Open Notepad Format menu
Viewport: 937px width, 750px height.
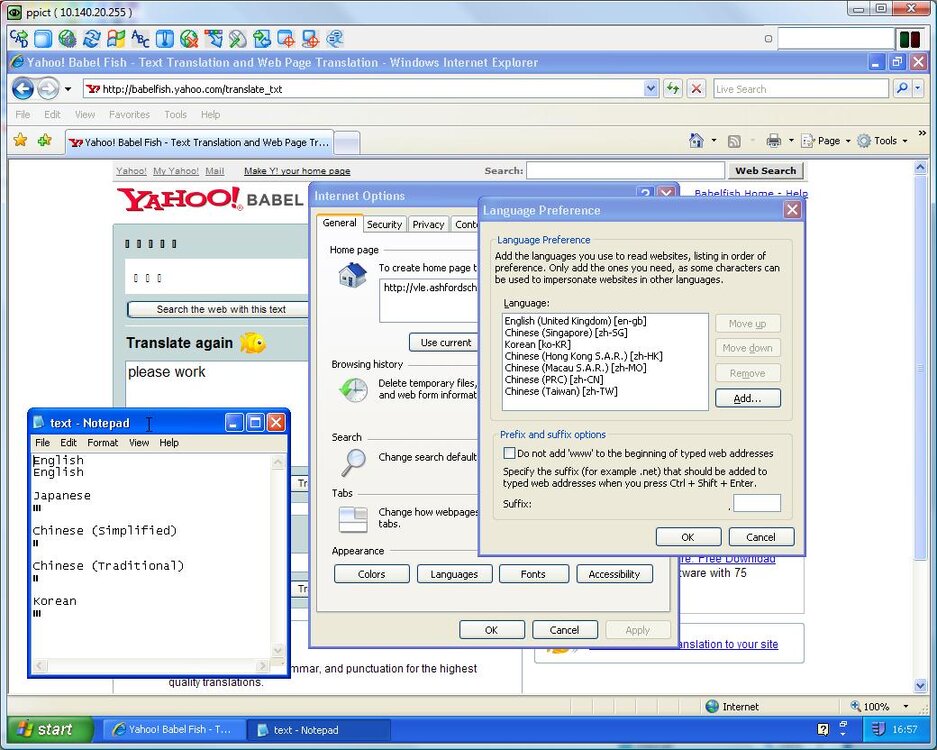[x=103, y=443]
